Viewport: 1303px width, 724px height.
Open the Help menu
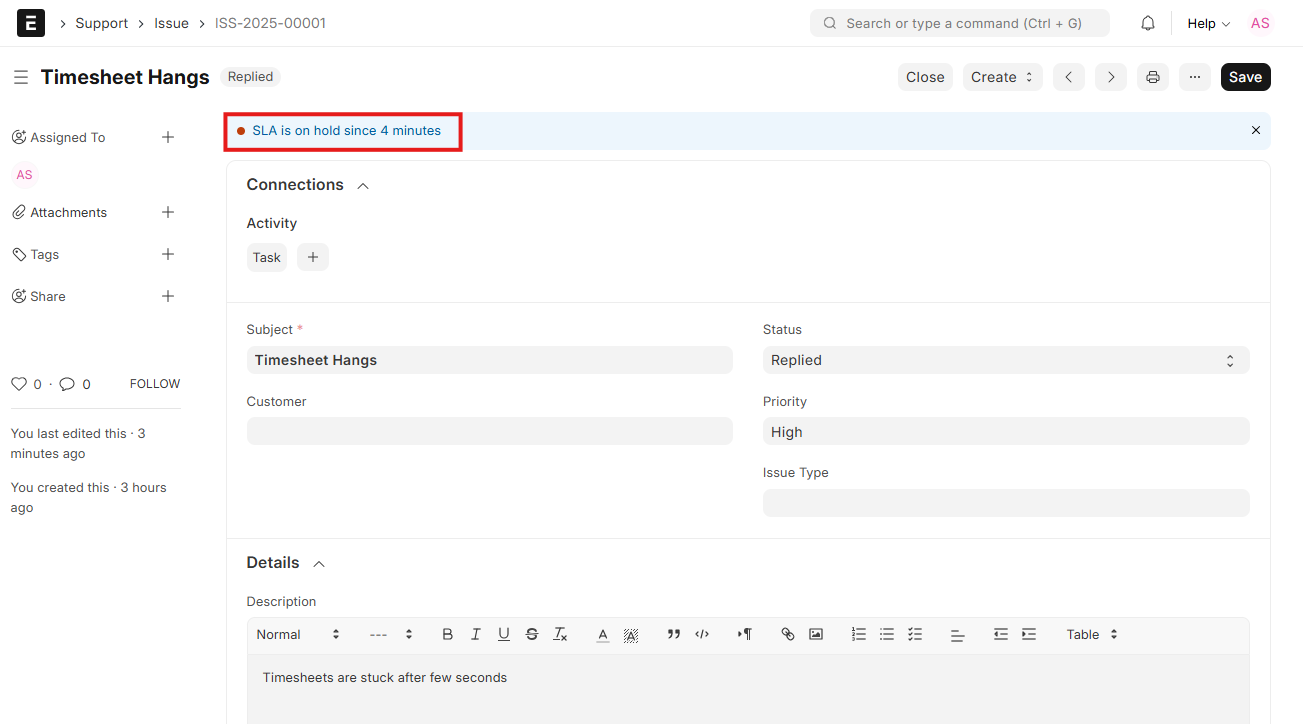pyautogui.click(x=1208, y=23)
